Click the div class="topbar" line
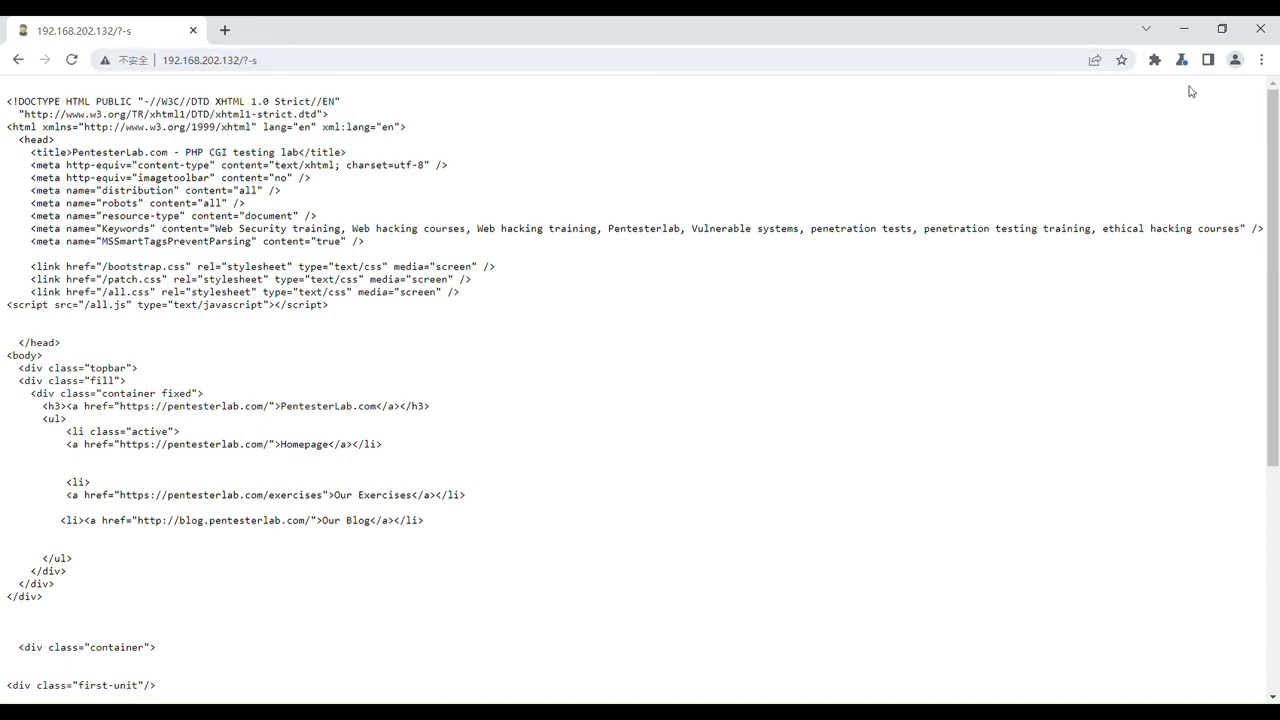The height and width of the screenshot is (720, 1280). (78, 369)
